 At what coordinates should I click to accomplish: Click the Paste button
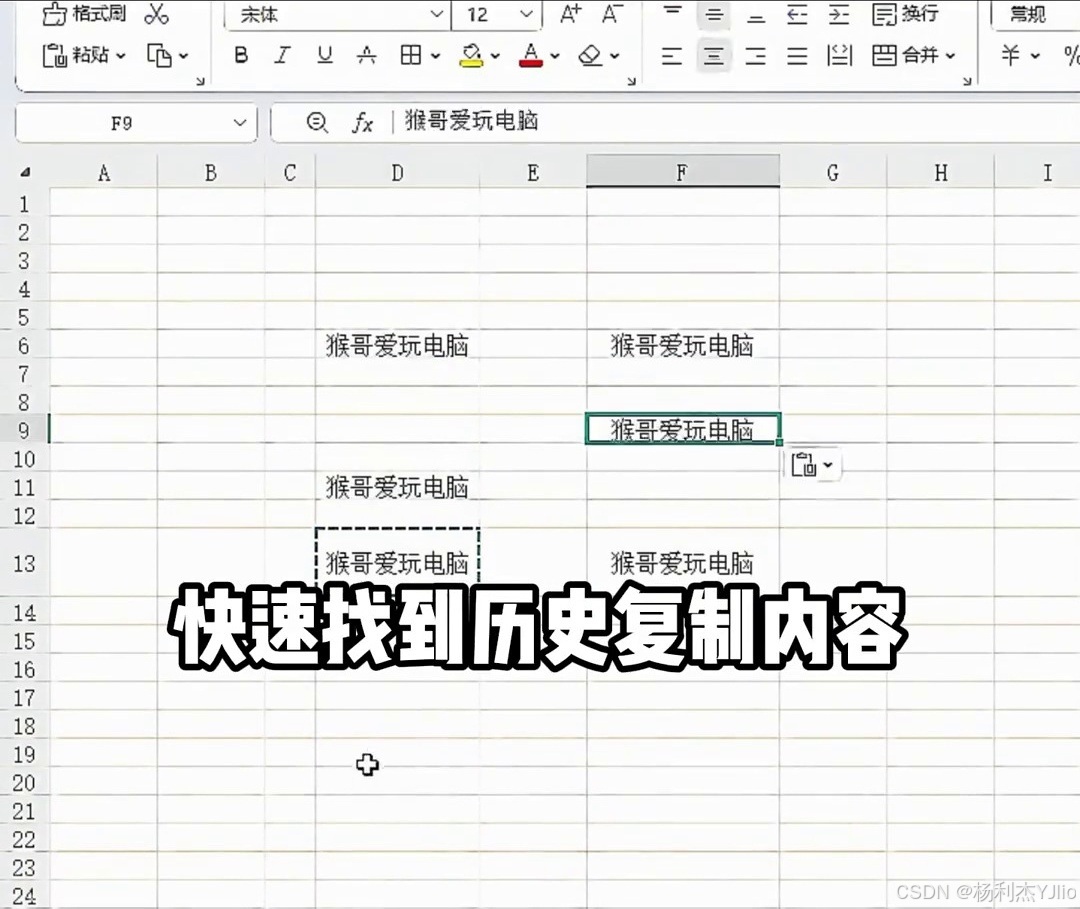pyautogui.click(x=75, y=55)
